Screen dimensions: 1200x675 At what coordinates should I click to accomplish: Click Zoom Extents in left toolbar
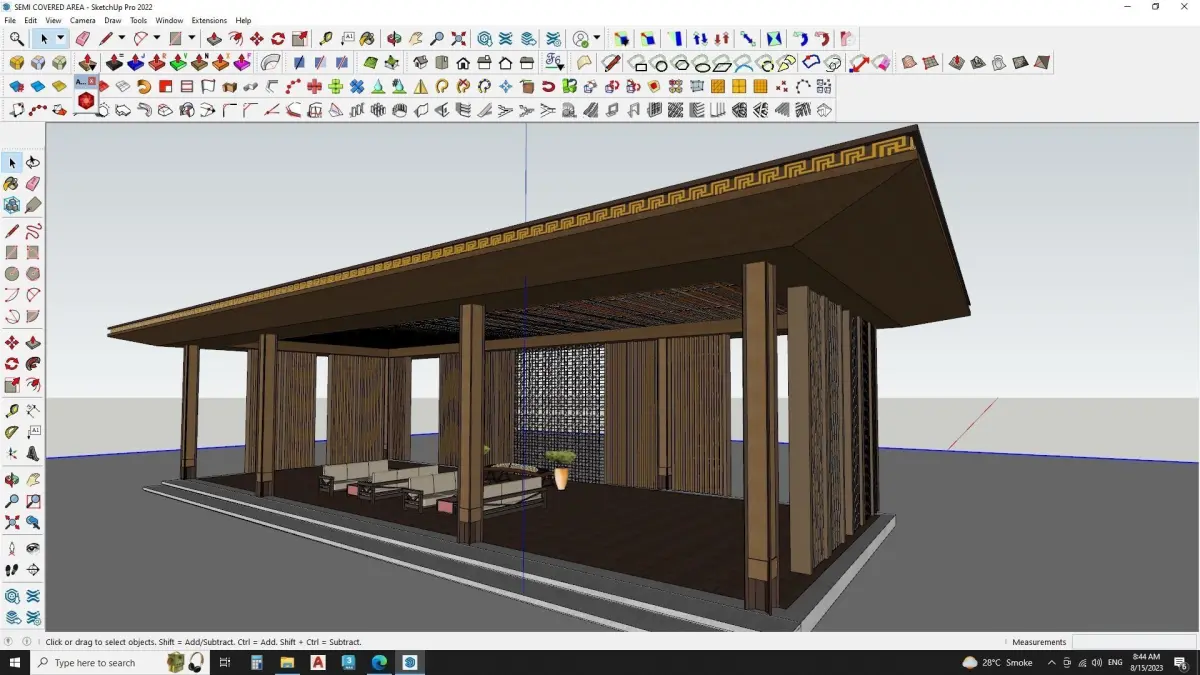(x=12, y=522)
